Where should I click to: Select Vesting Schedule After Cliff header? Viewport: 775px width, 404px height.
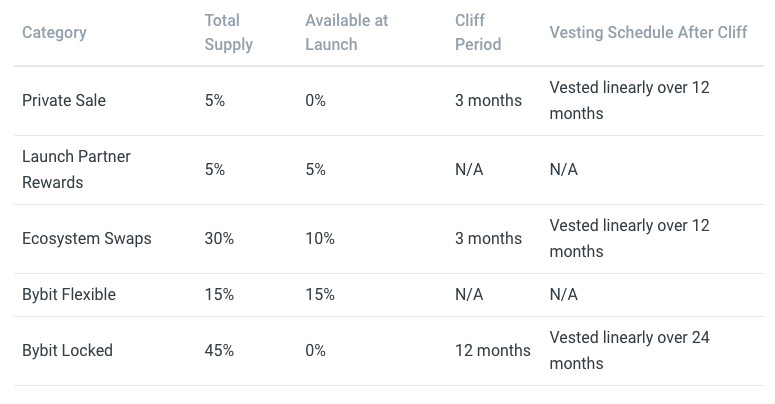648,33
